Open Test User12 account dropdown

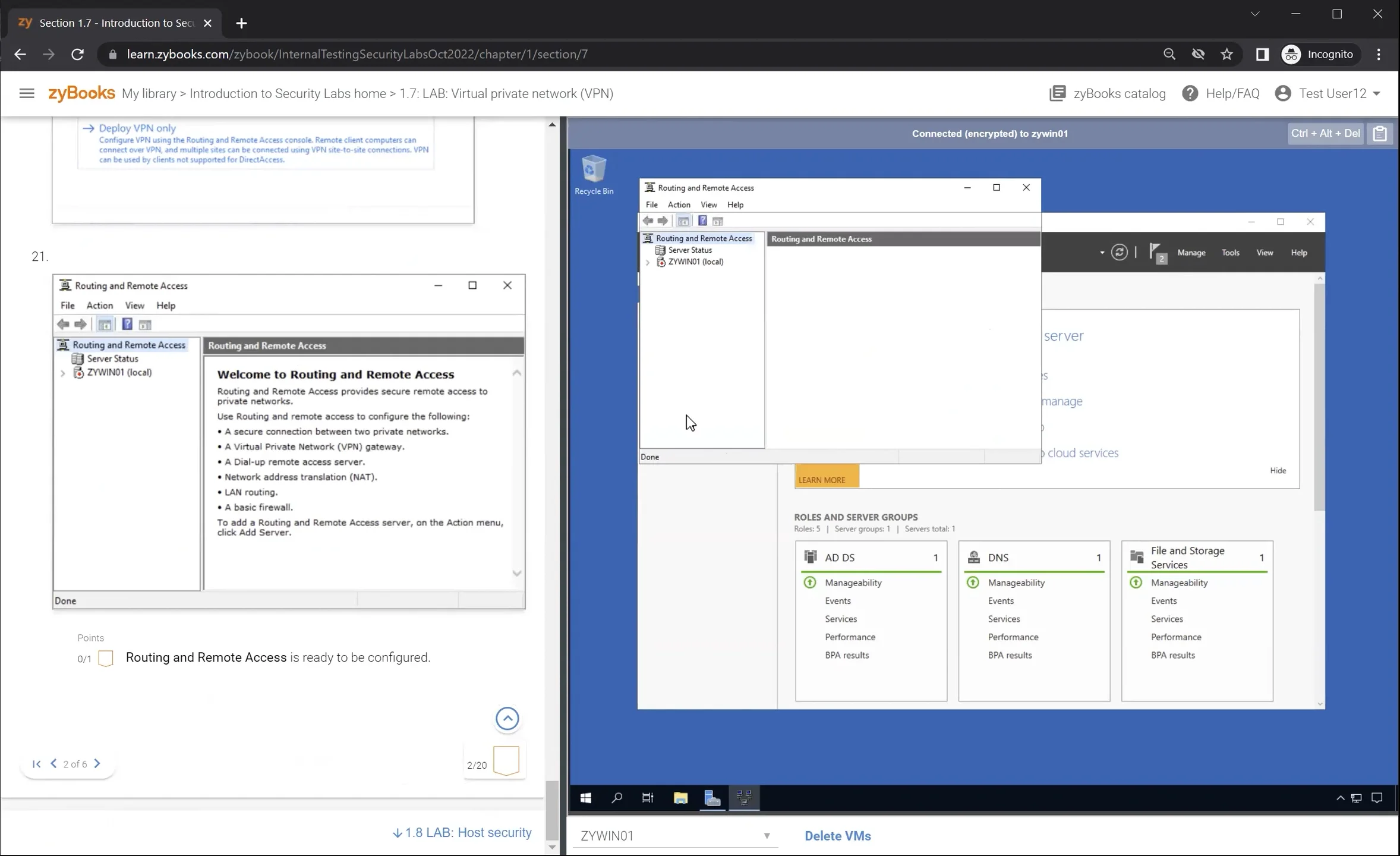point(1328,93)
